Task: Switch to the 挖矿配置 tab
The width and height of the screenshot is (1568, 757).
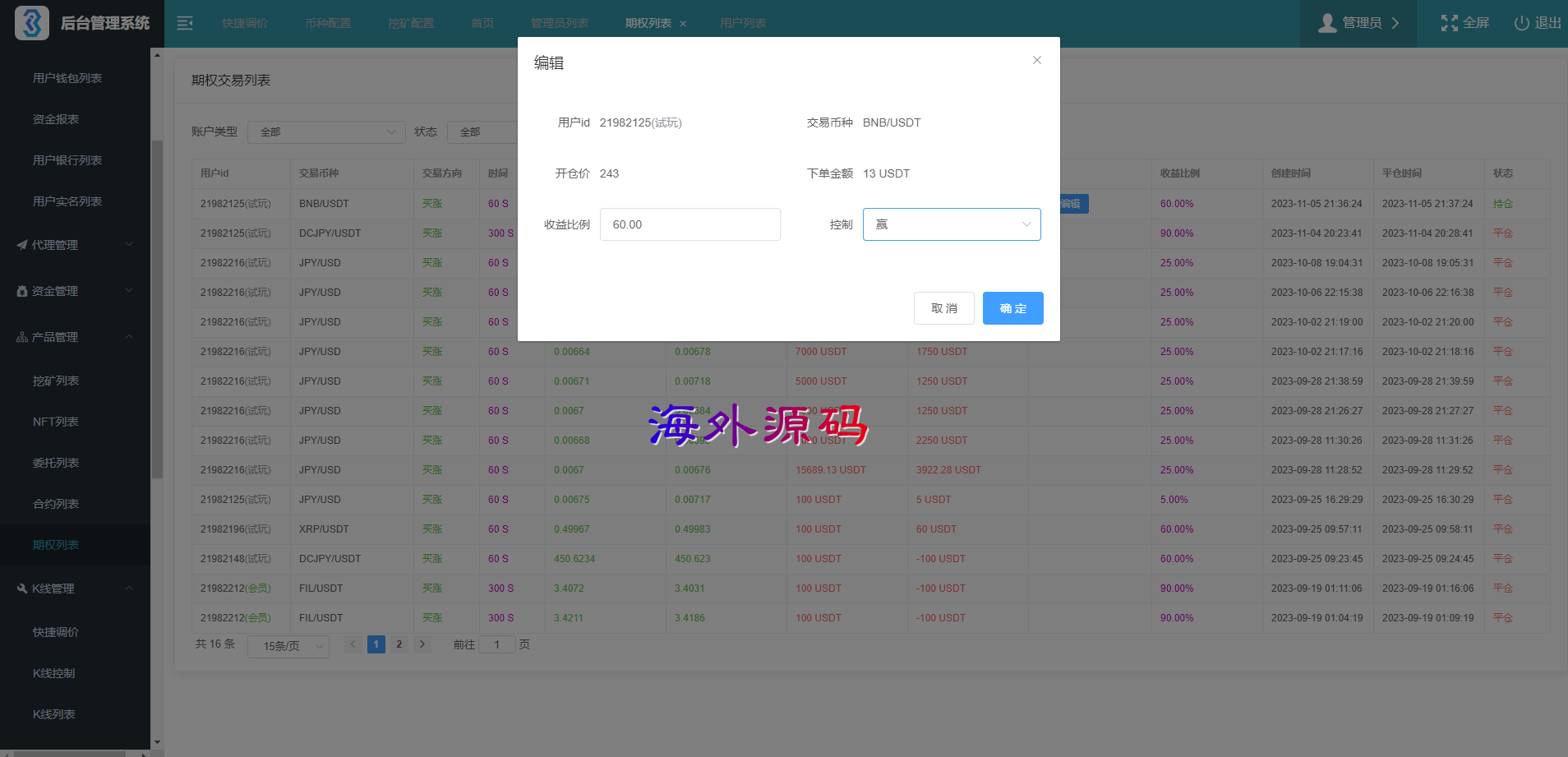Action: (411, 23)
